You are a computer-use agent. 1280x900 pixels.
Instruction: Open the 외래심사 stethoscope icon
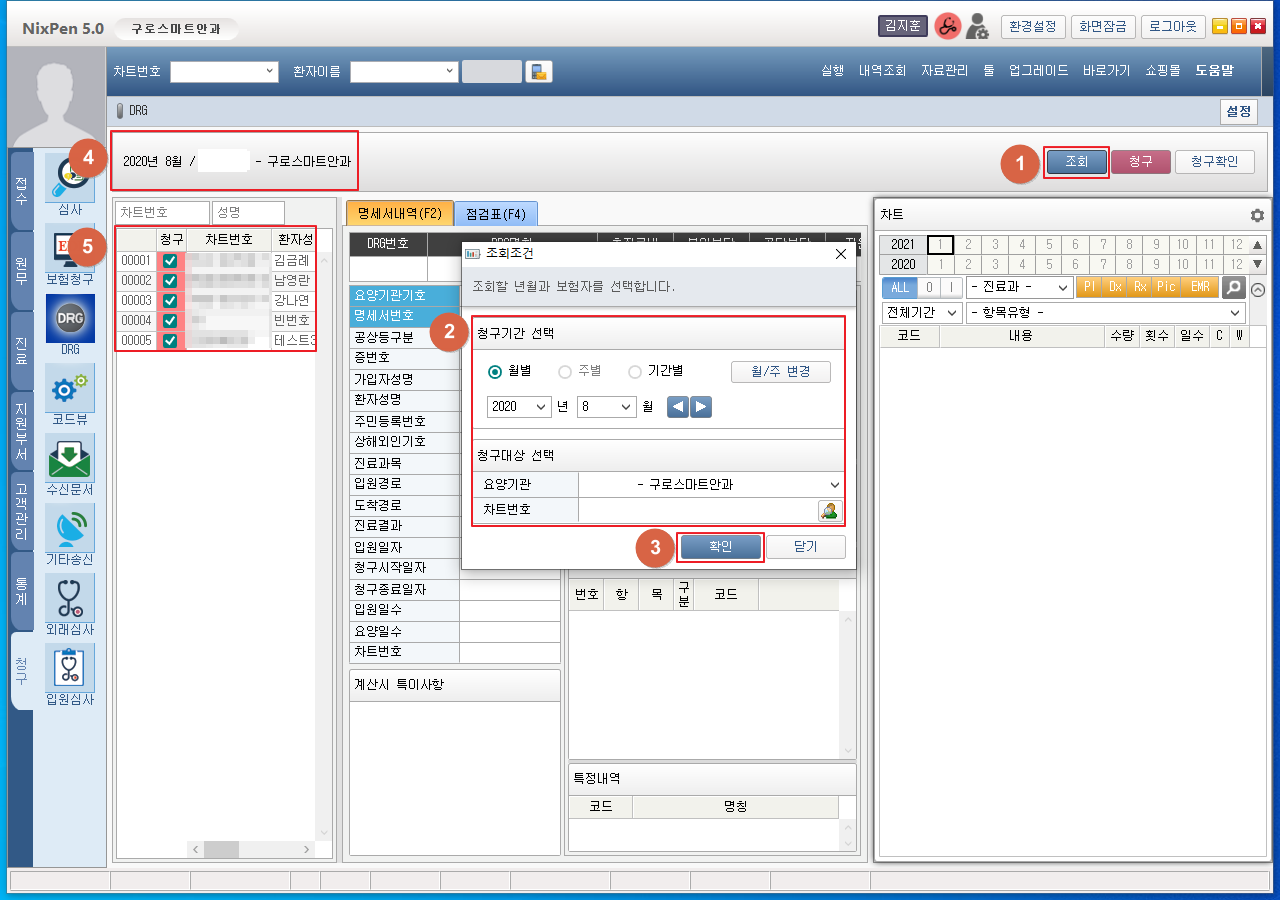pos(70,598)
